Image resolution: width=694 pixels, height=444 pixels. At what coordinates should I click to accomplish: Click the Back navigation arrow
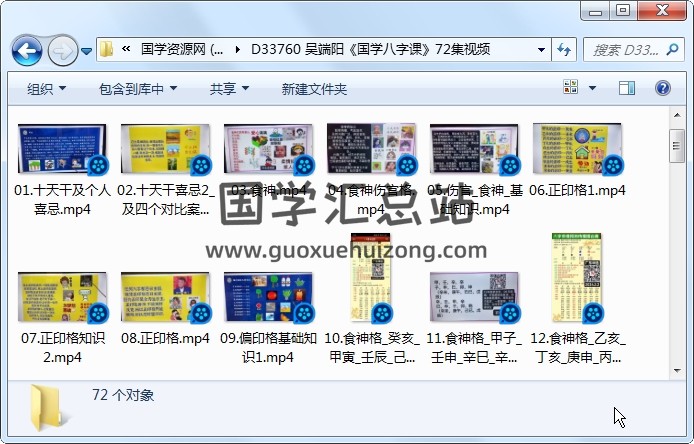tap(27, 50)
